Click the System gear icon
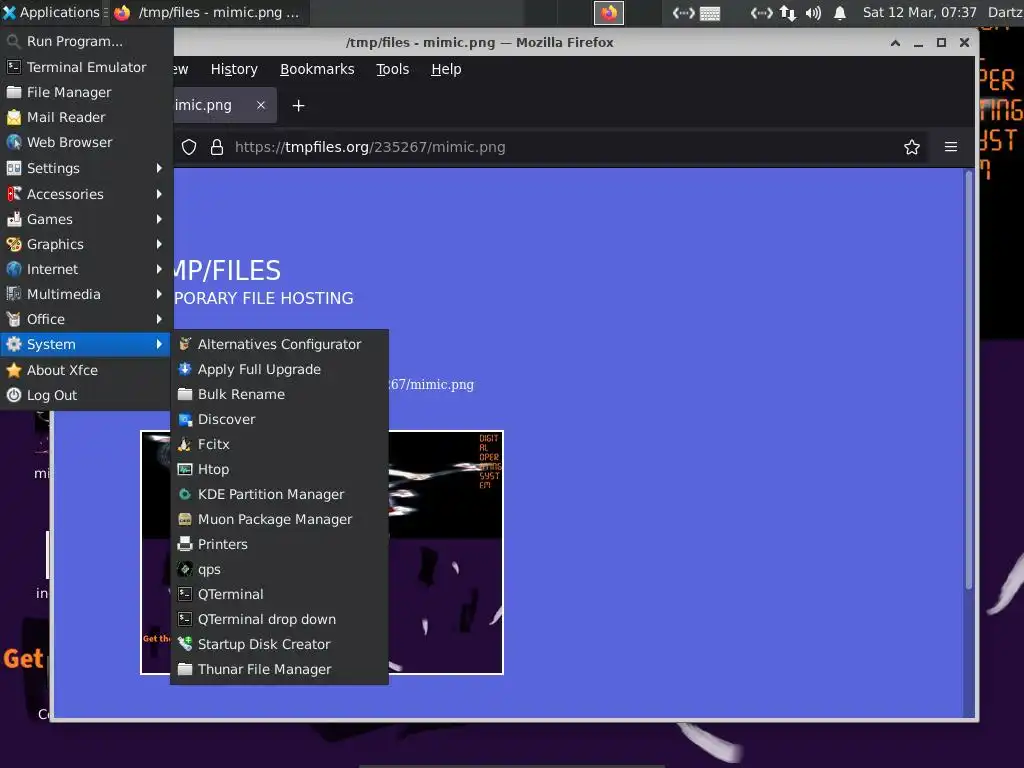Viewport: 1024px width, 768px height. [x=14, y=344]
